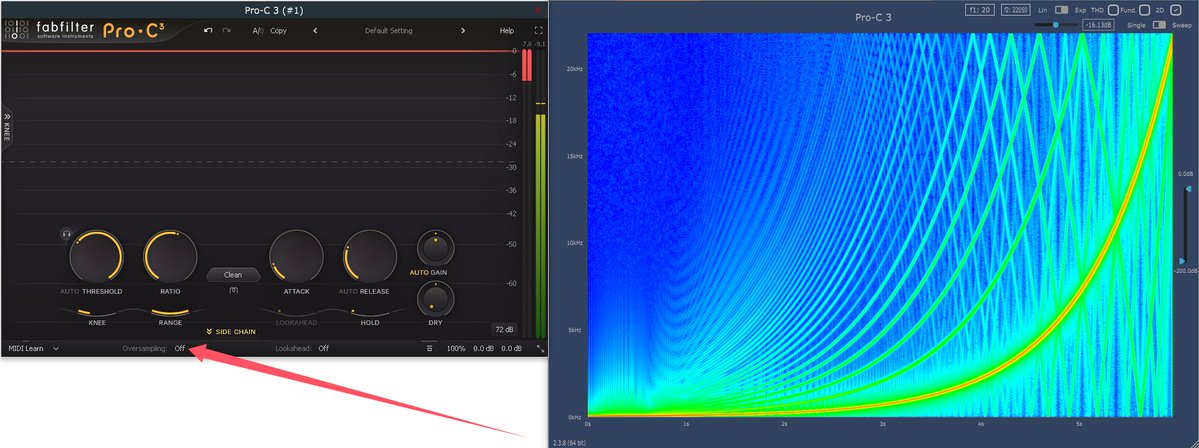Open the Oversampling Off selector
The image size is (1199, 448).
click(x=180, y=349)
